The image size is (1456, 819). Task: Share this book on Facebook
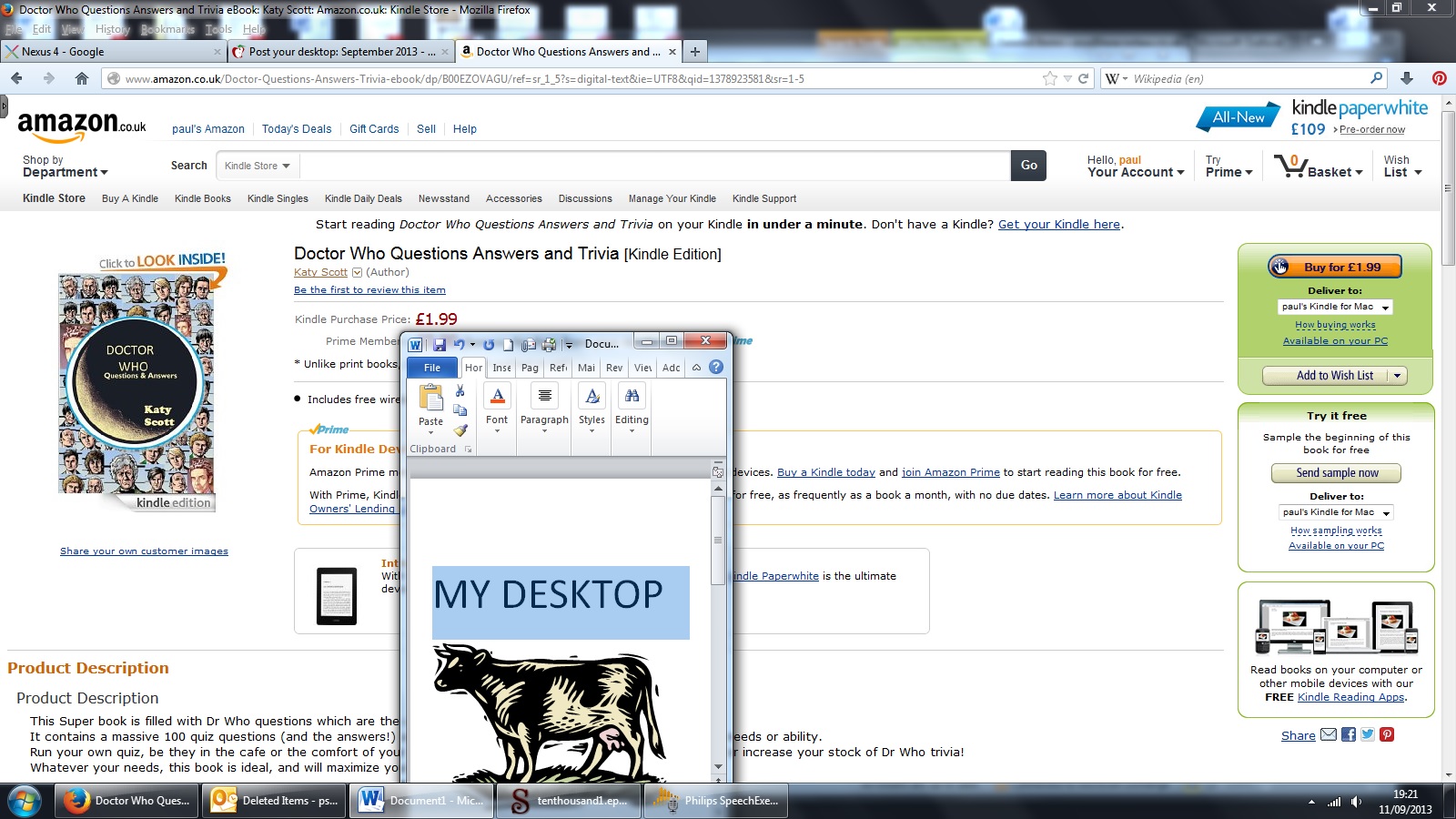[x=1349, y=734]
